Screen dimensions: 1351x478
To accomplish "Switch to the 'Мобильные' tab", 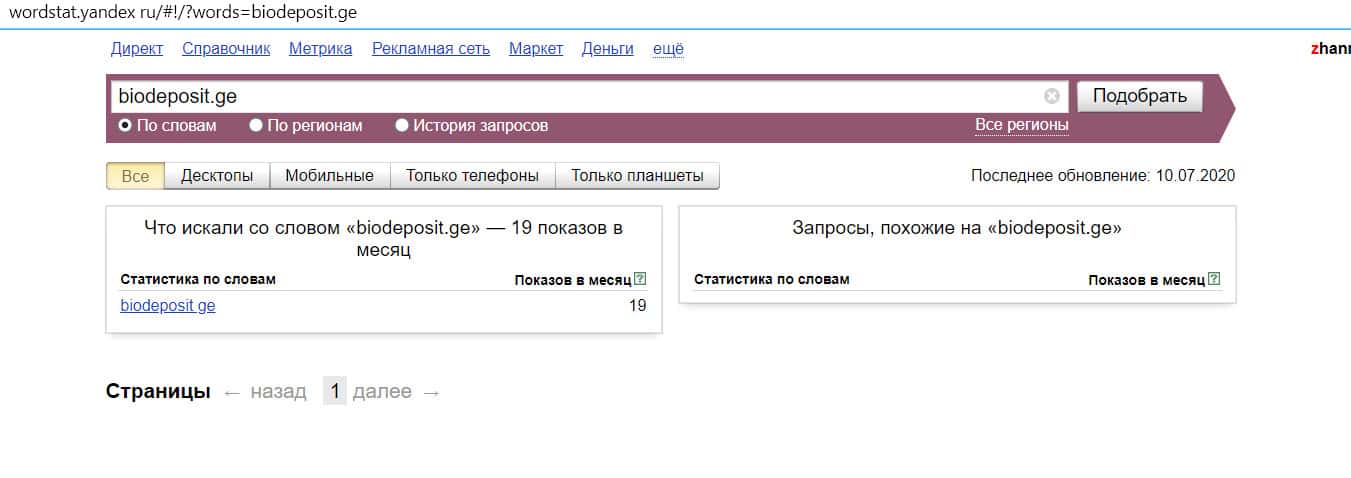I will pos(329,176).
